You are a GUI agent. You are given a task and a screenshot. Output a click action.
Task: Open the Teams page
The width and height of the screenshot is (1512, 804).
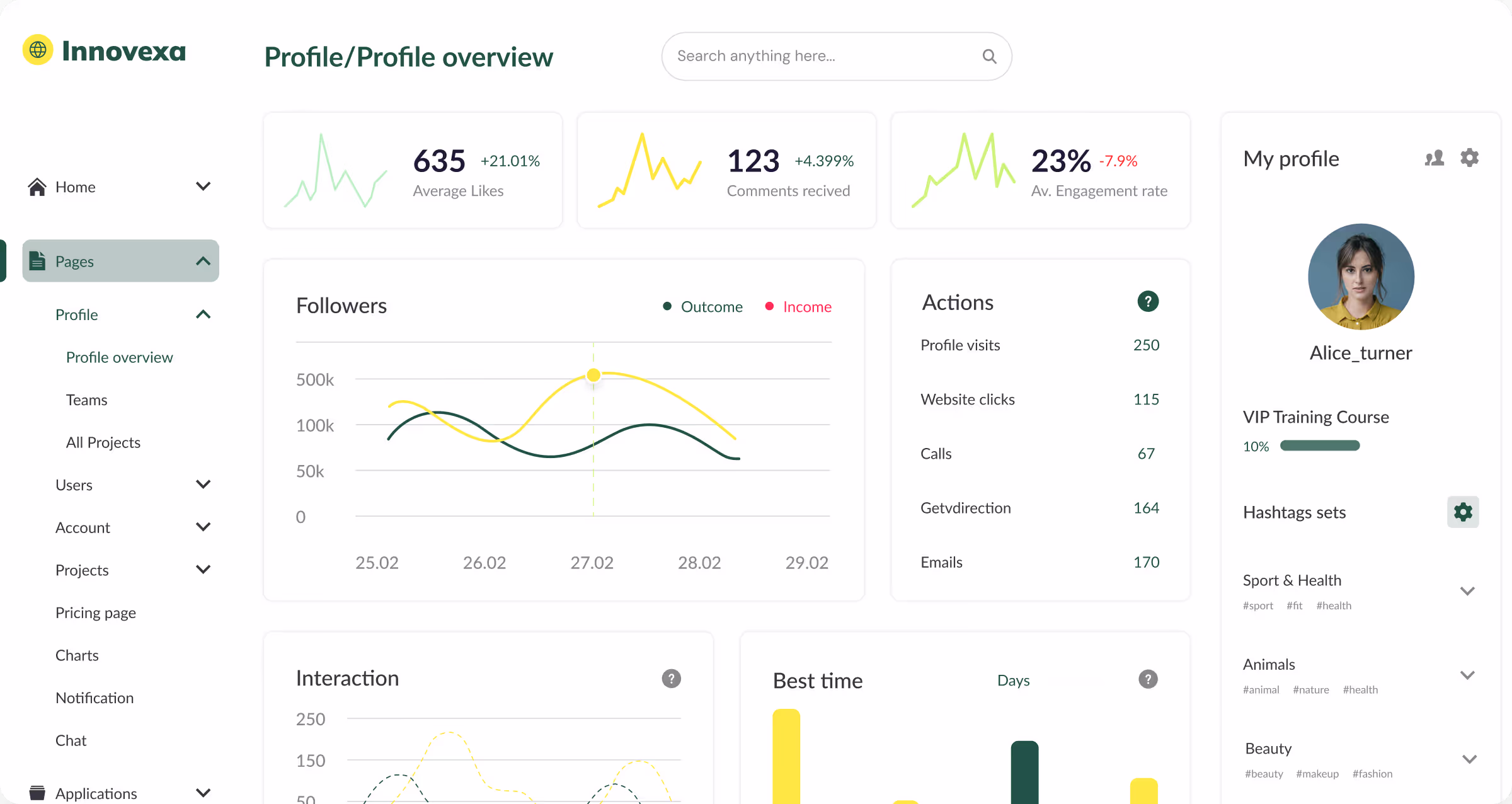[x=86, y=400]
